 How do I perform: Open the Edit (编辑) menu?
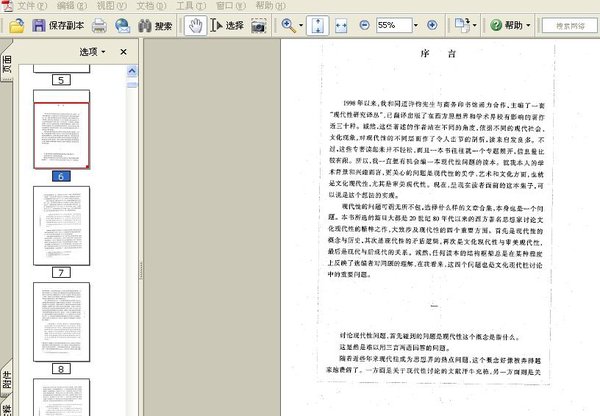pos(72,5)
